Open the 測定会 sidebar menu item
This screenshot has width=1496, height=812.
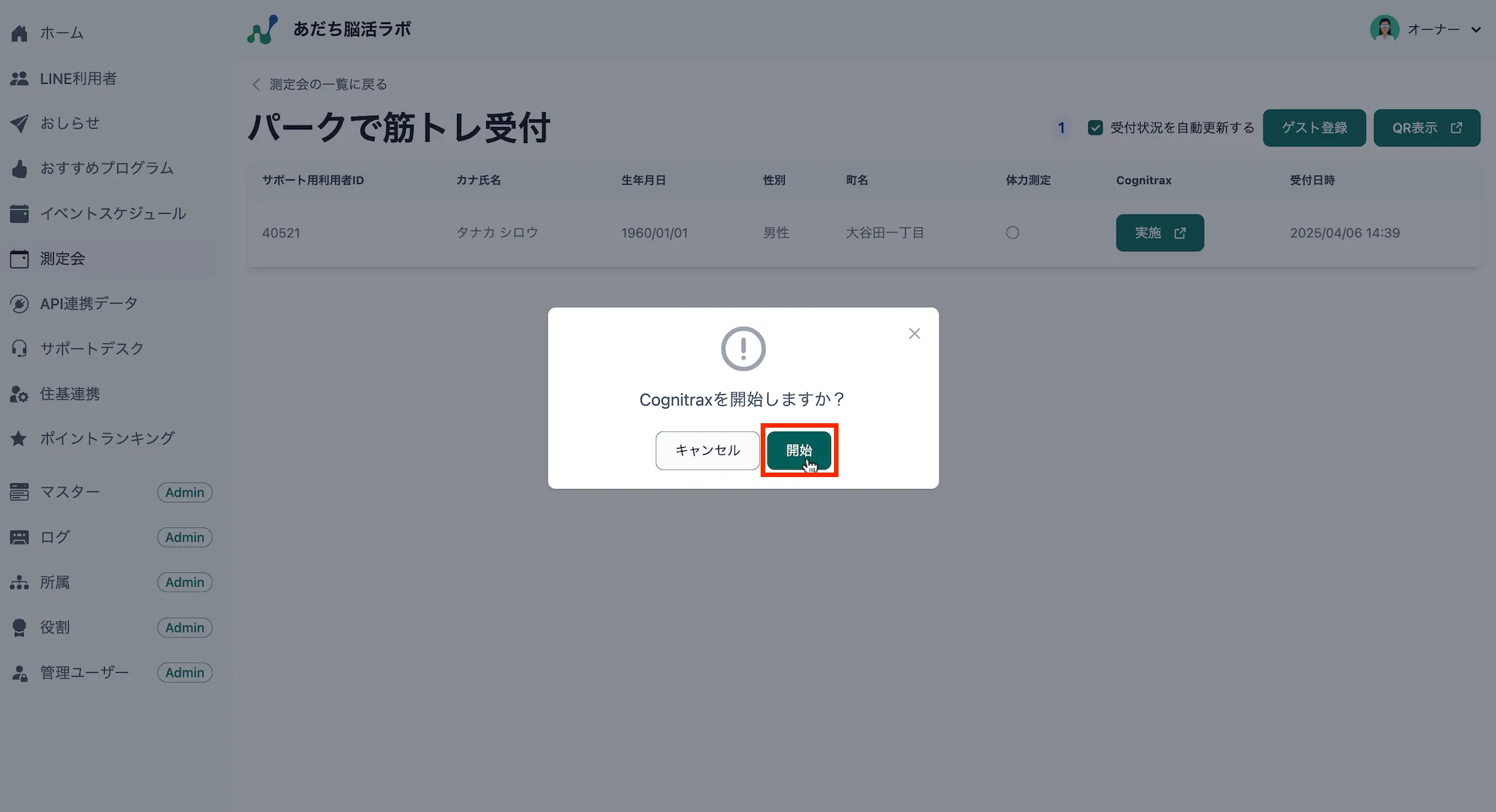click(x=64, y=258)
